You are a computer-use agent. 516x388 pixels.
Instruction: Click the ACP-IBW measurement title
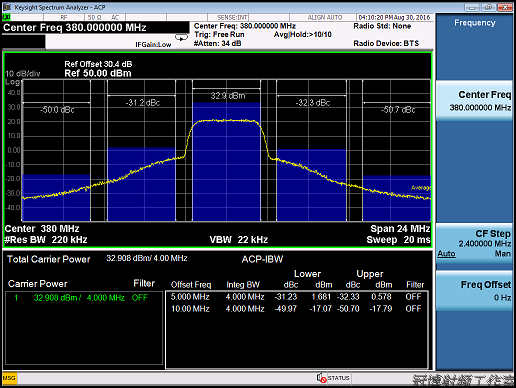coord(262,259)
